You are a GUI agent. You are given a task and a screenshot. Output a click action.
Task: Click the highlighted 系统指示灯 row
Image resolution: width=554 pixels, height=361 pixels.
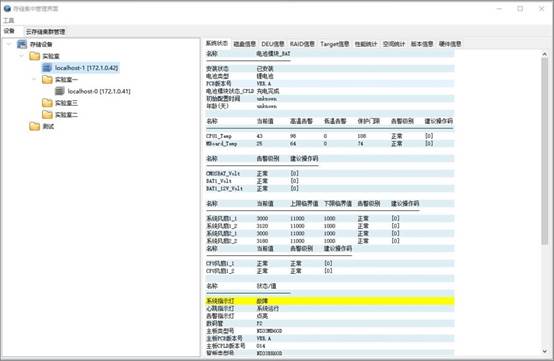(330, 301)
